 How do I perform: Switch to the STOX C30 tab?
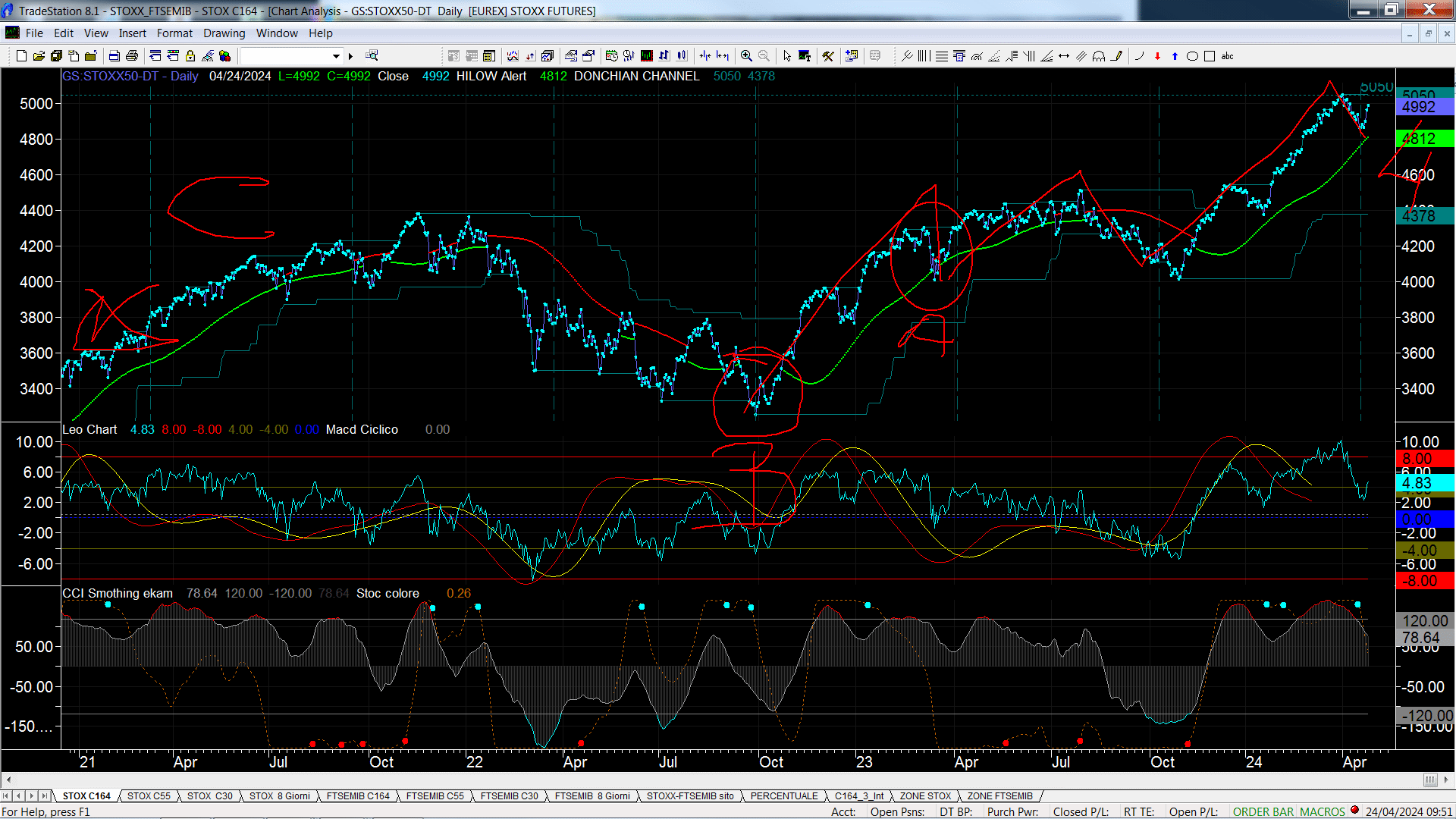point(210,795)
